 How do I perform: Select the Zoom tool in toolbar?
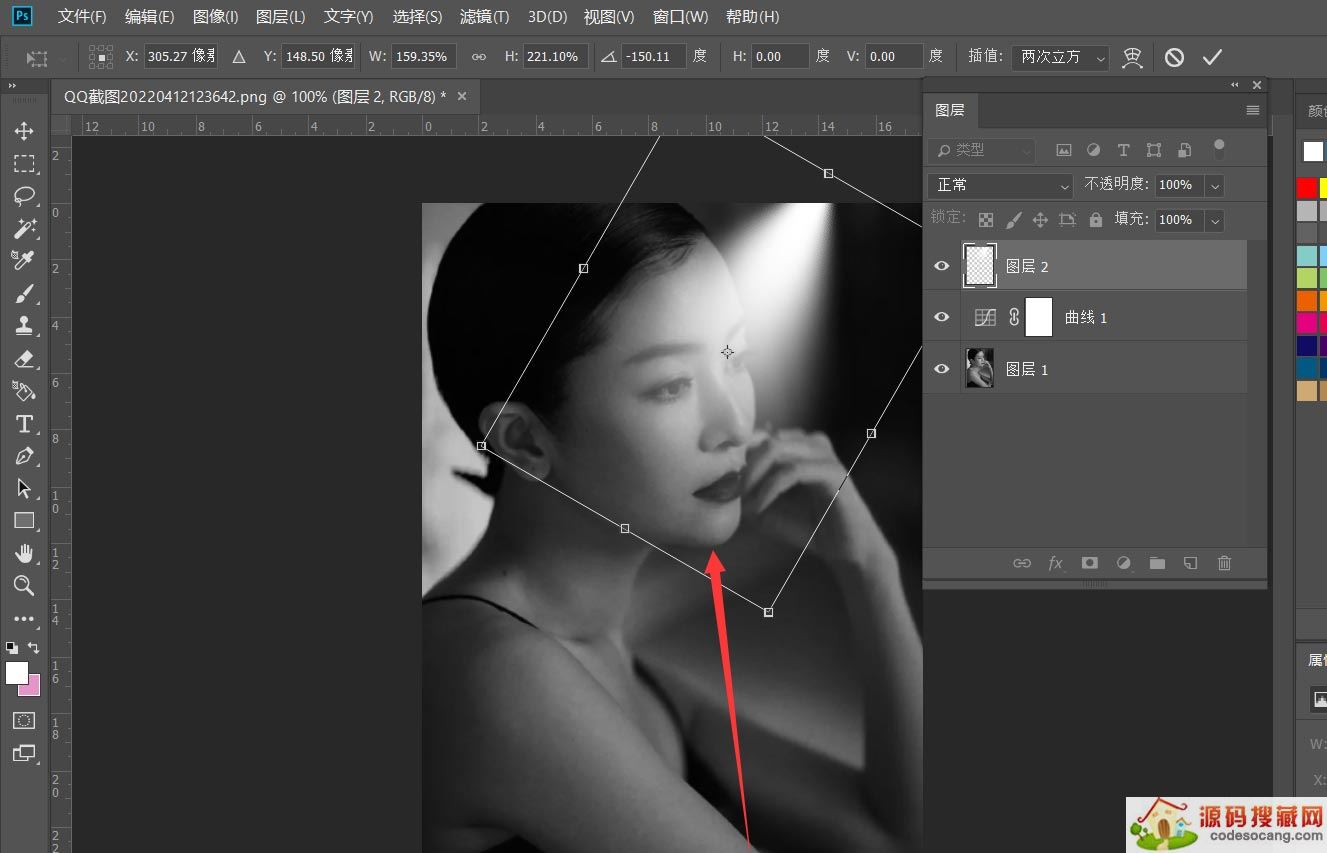(24, 586)
